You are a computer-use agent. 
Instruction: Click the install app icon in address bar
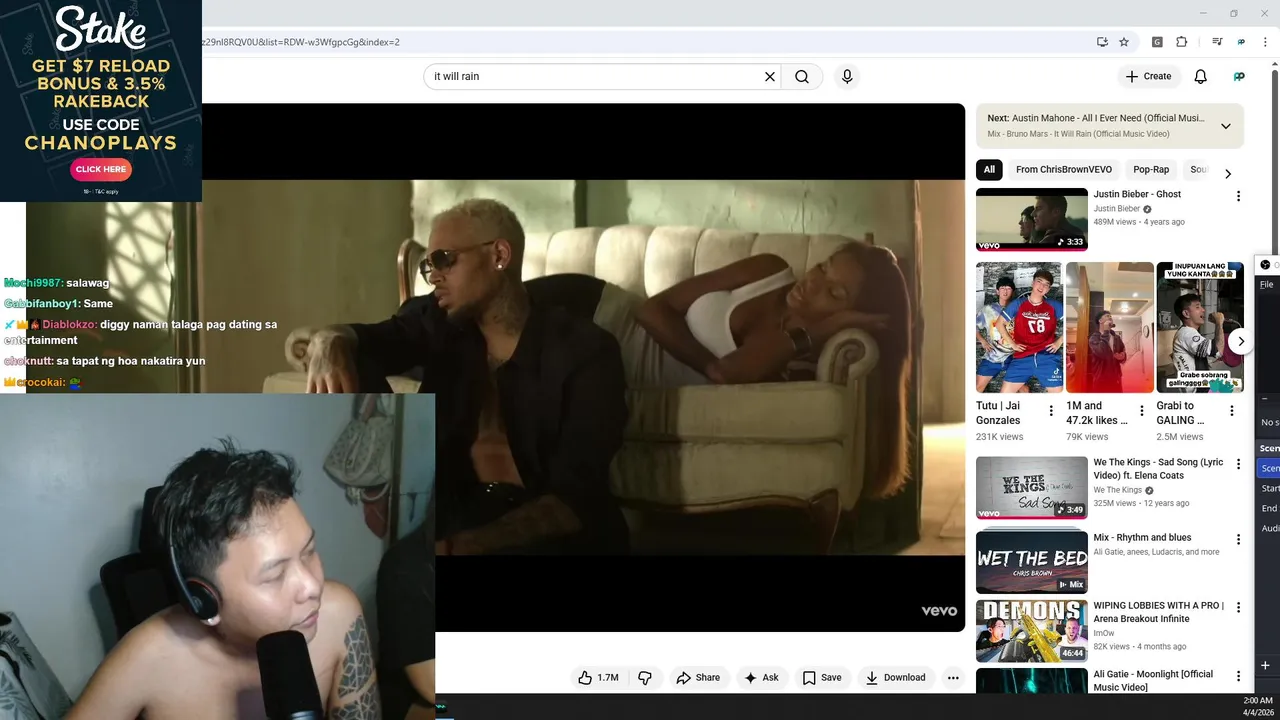coord(1102,42)
